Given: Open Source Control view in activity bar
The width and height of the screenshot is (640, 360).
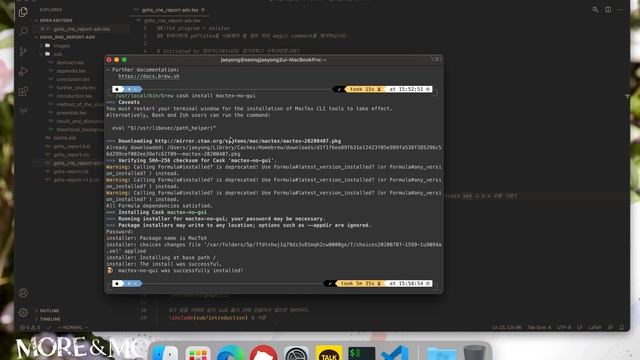Looking at the screenshot, I should click(x=23, y=51).
